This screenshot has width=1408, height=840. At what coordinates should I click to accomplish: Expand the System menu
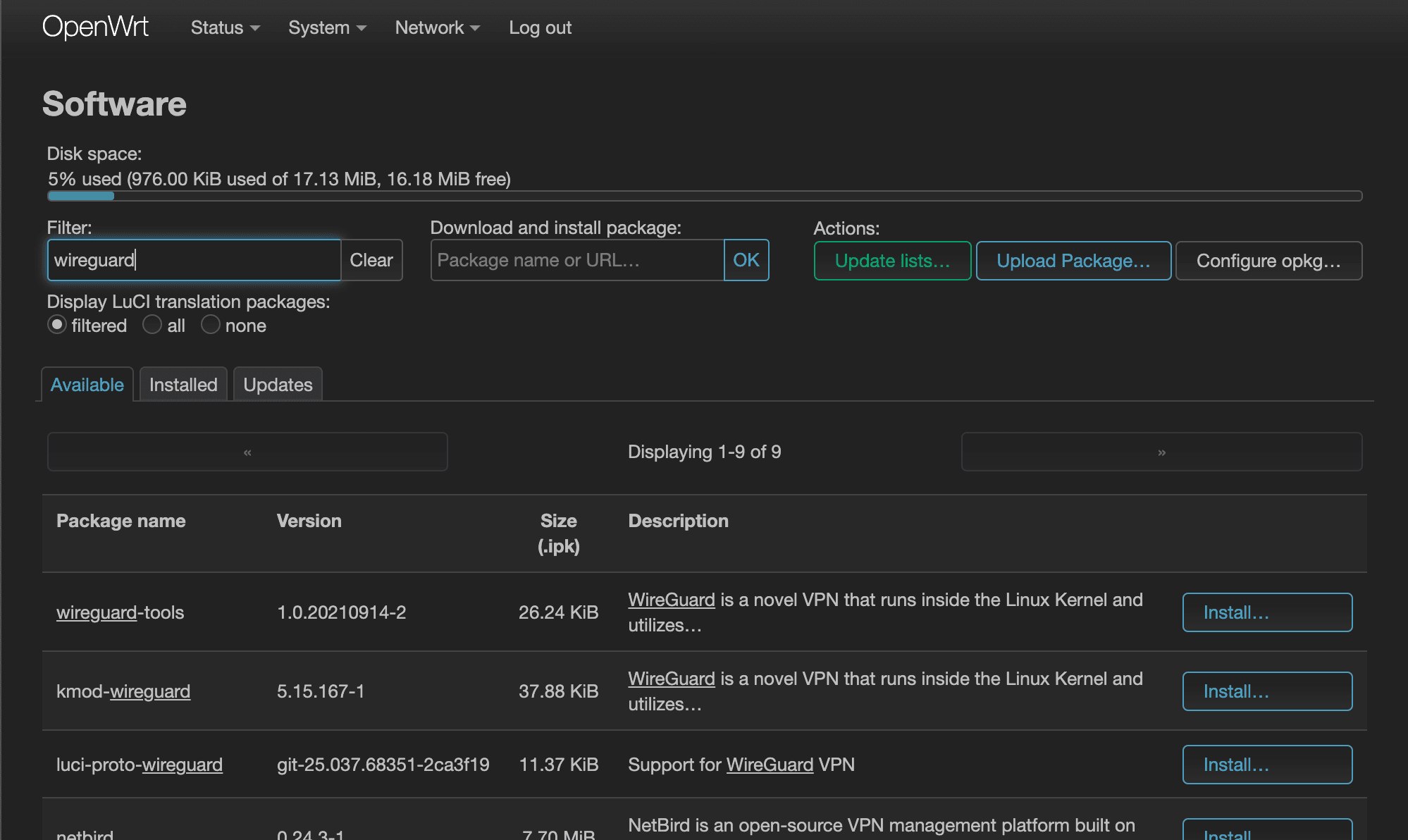(x=327, y=27)
